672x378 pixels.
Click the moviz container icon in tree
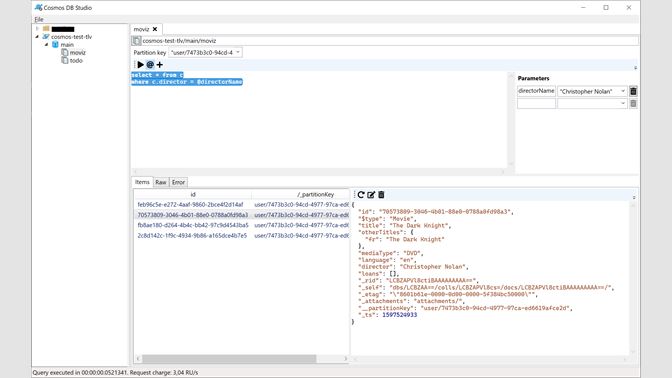click(x=65, y=52)
